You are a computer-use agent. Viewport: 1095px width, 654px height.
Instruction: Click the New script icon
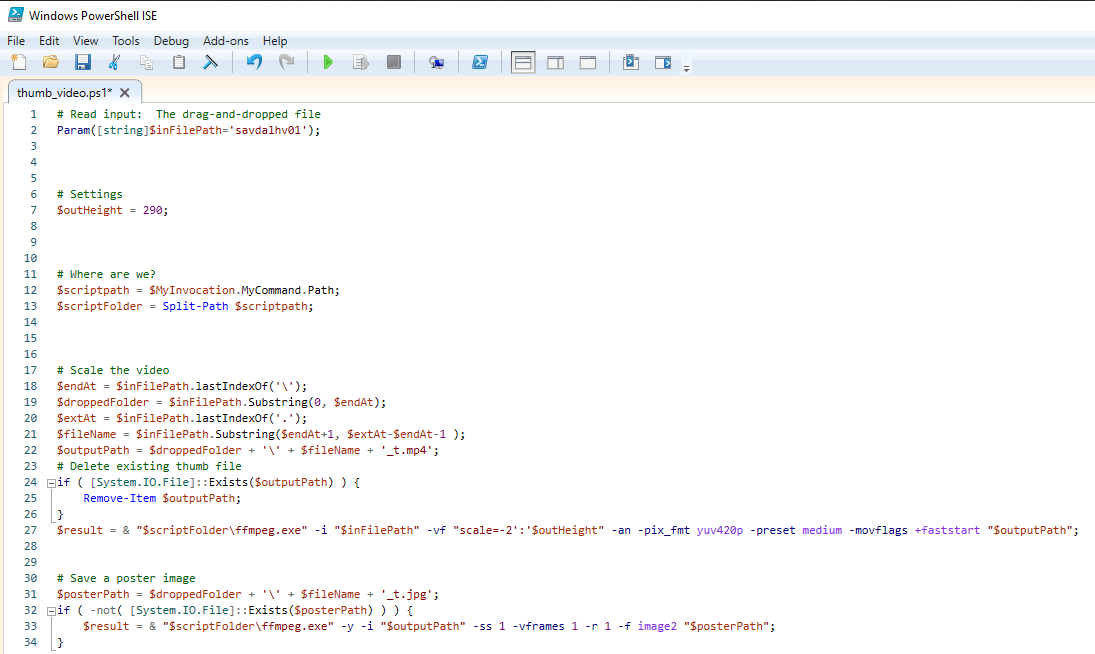point(19,62)
